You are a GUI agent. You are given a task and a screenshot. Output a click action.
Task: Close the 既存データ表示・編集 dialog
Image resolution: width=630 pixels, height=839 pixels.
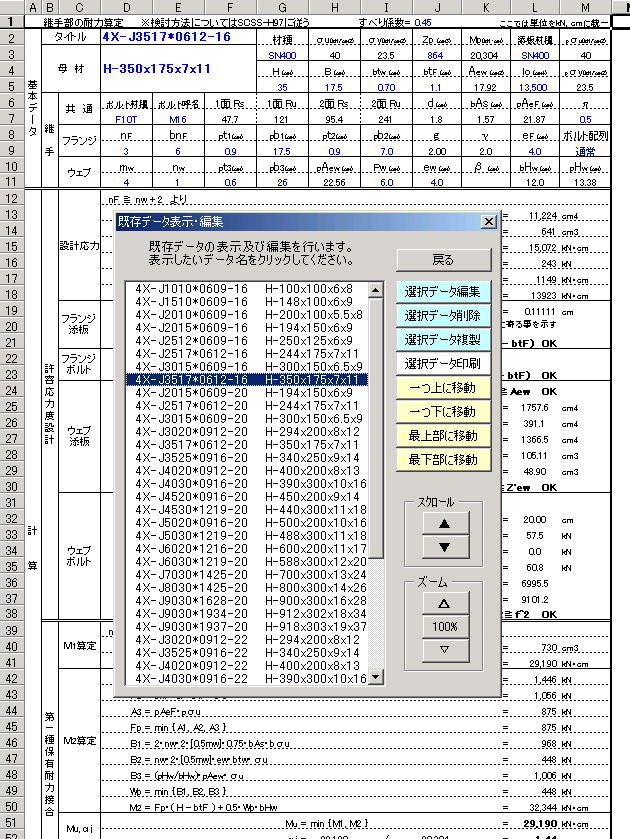pos(489,222)
